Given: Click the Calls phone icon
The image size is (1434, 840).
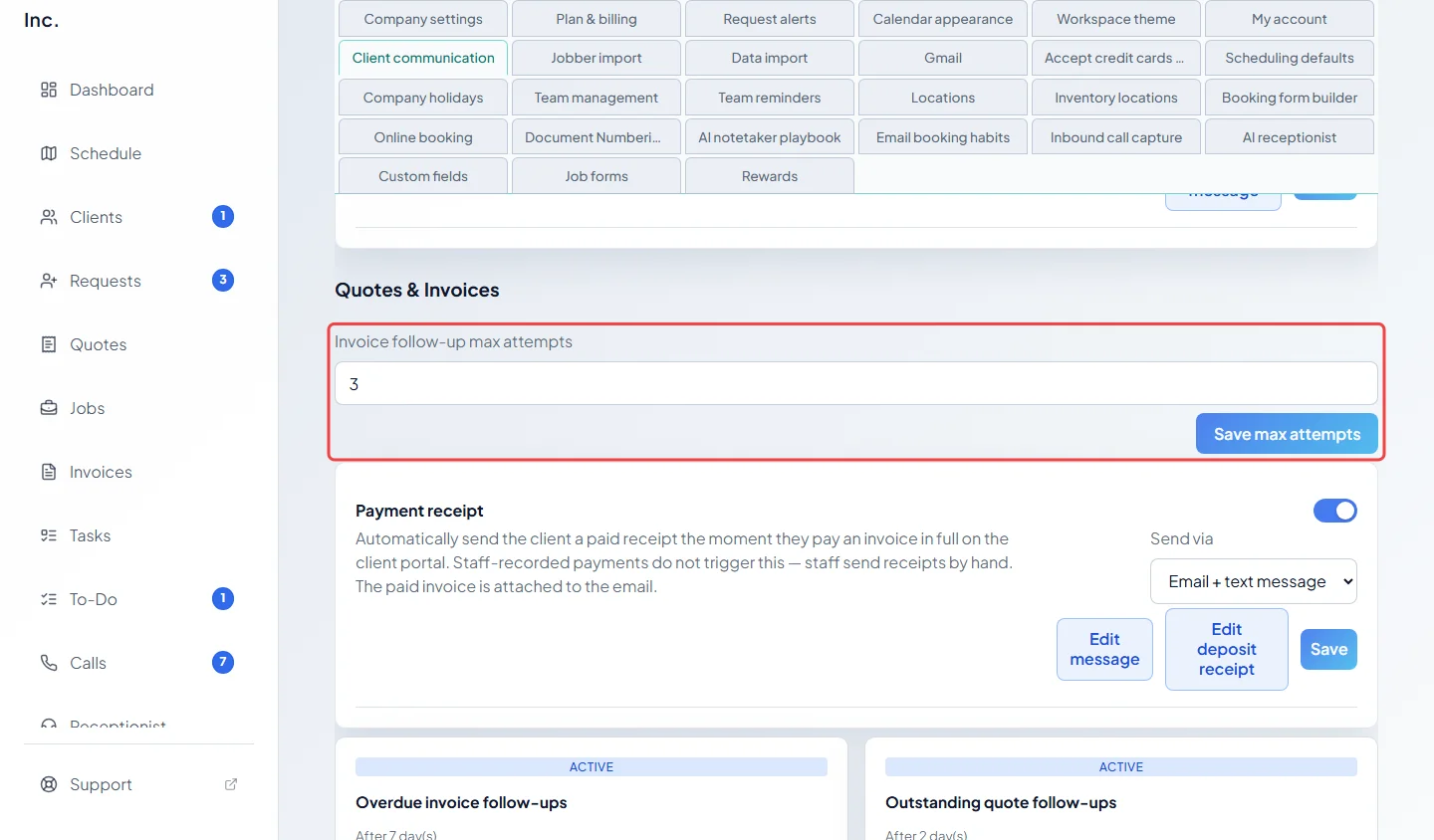Looking at the screenshot, I should point(49,663).
